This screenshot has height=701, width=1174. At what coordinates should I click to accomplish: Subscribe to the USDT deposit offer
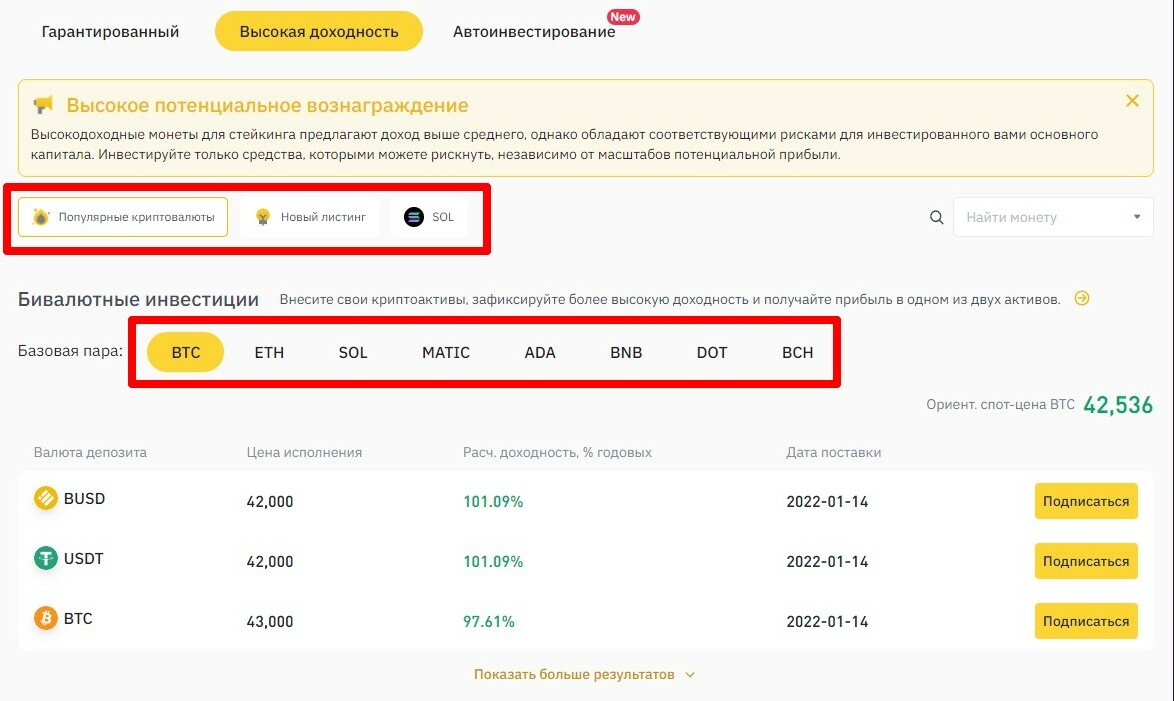(1086, 561)
